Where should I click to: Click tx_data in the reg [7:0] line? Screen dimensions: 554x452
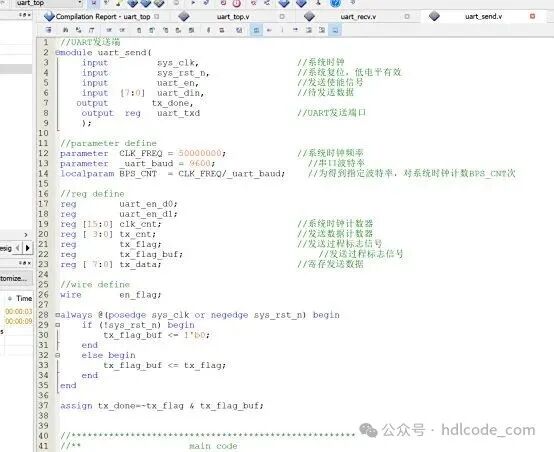(x=138, y=264)
